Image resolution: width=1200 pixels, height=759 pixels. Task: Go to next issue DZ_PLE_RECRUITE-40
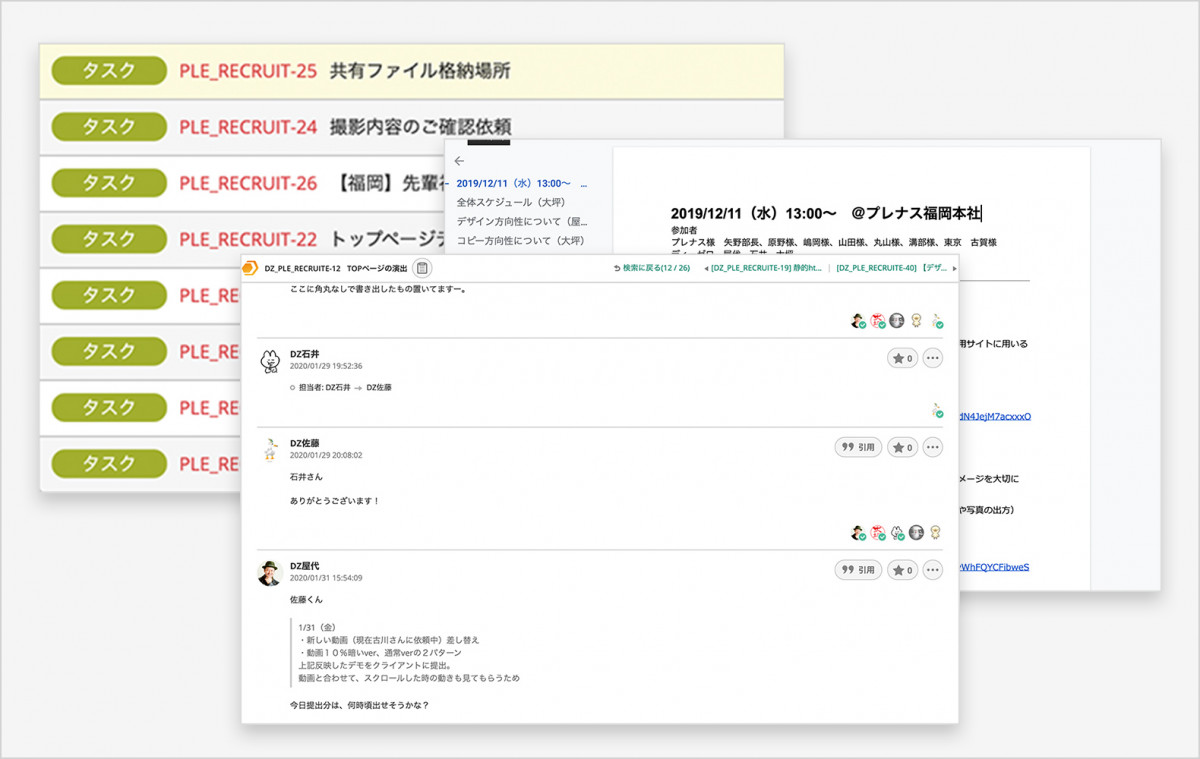coord(892,268)
